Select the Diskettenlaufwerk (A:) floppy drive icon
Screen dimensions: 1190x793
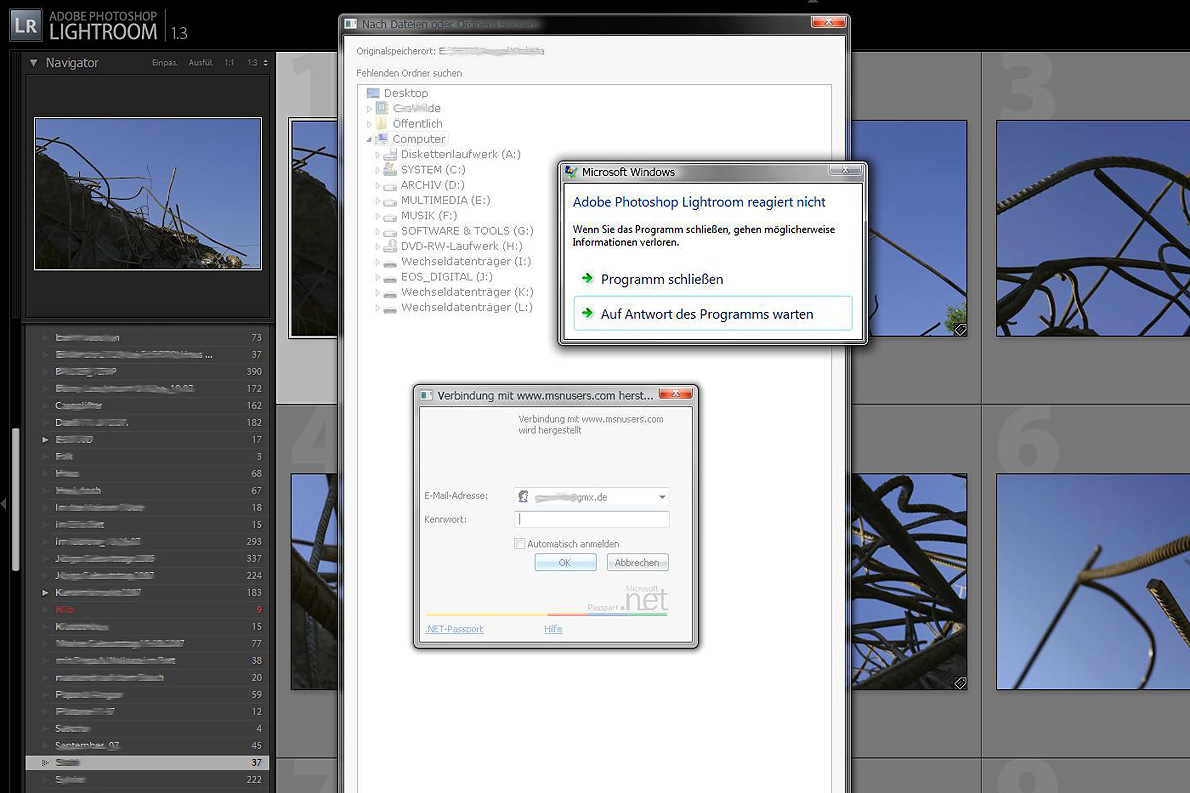click(x=390, y=154)
